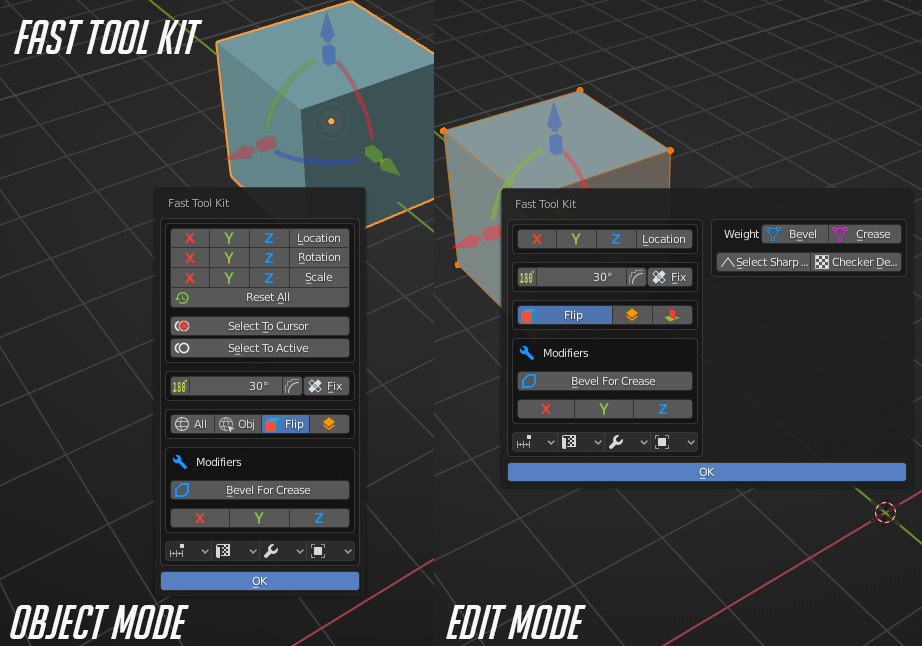Mirror Z axis in Edit Mode Modifiers
Image resolution: width=922 pixels, height=646 pixels.
pyautogui.click(x=663, y=409)
